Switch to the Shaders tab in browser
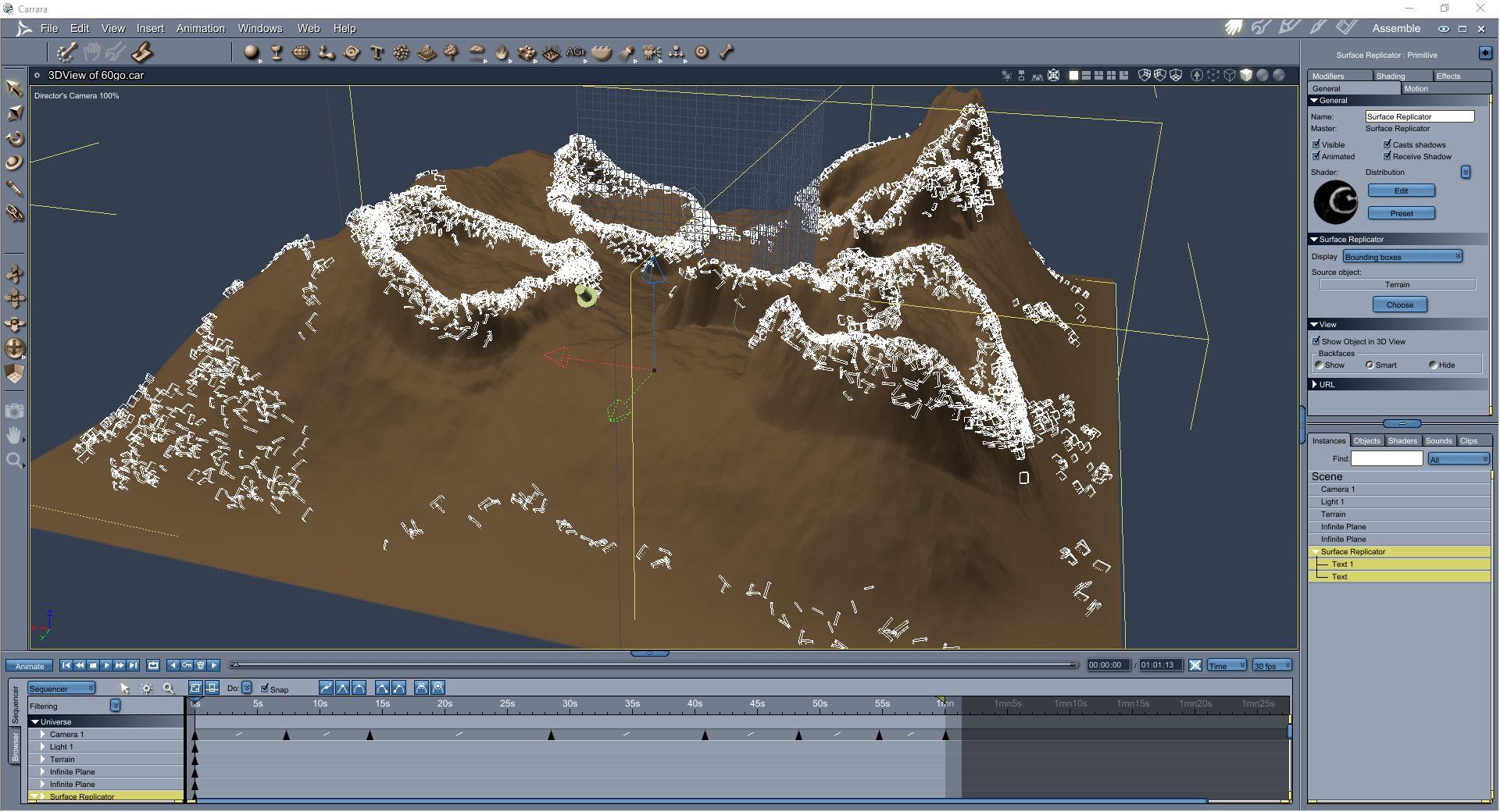 click(x=1402, y=440)
